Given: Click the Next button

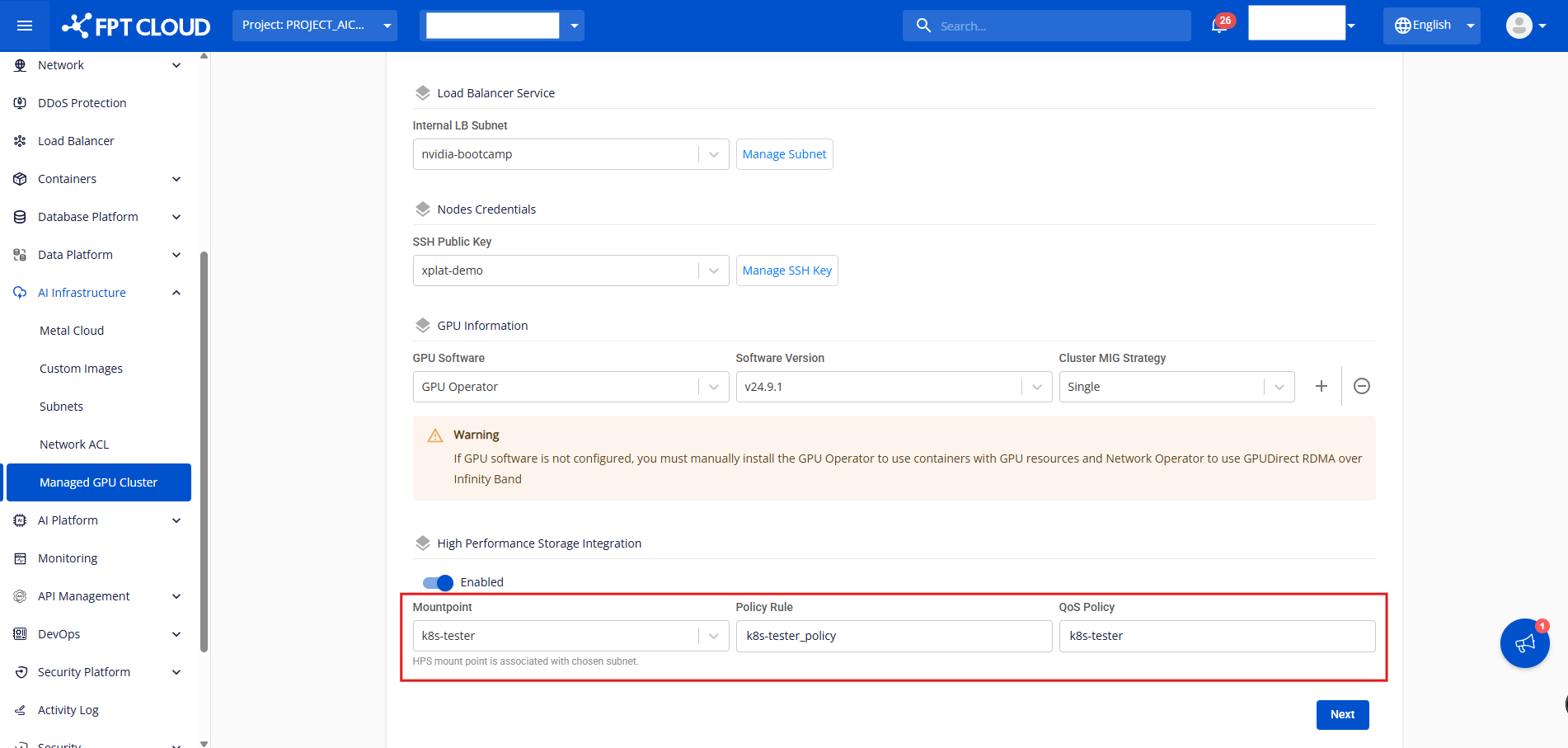Looking at the screenshot, I should 1342,715.
